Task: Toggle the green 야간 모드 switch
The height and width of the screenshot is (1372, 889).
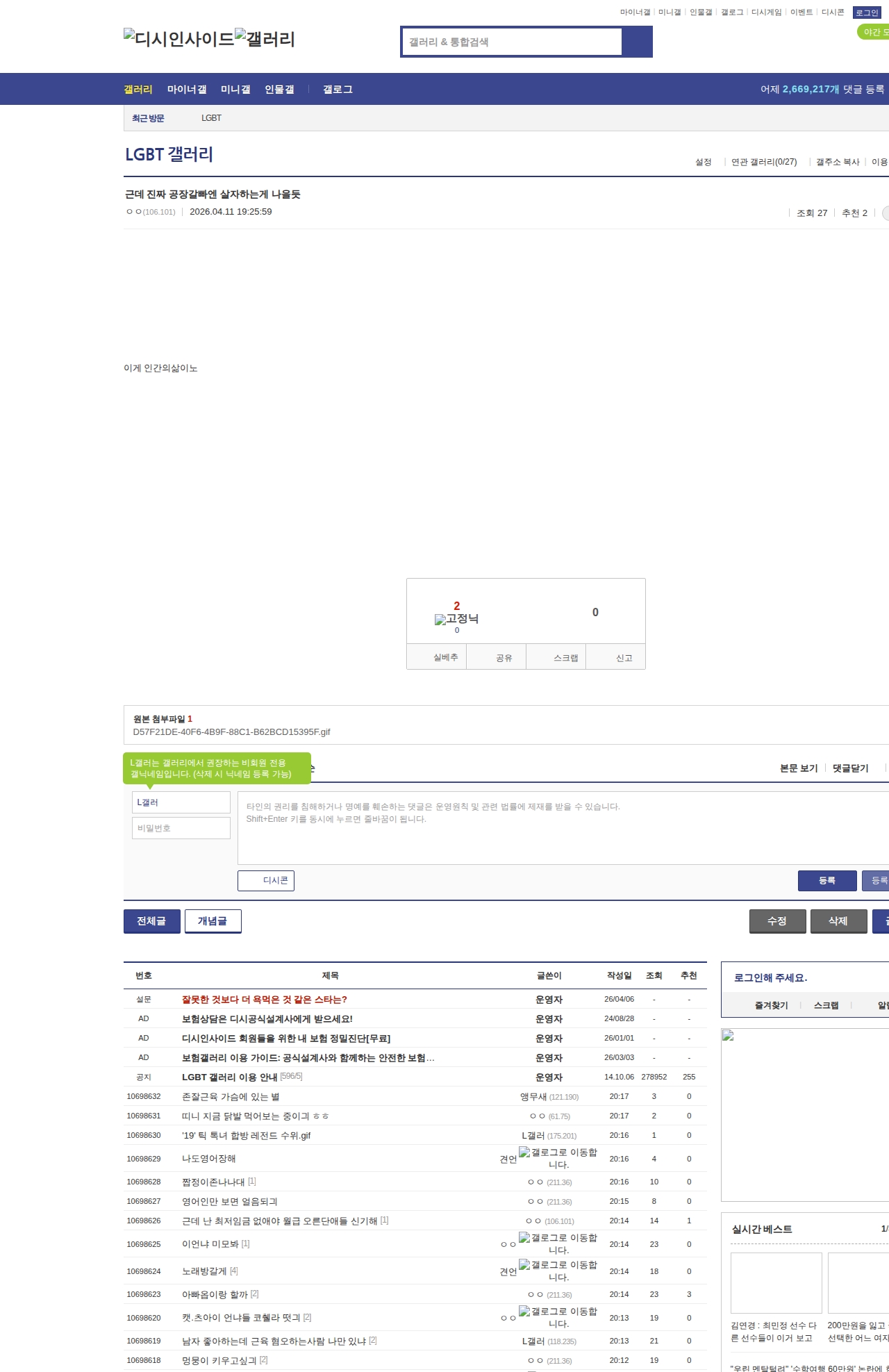Action: [x=874, y=32]
